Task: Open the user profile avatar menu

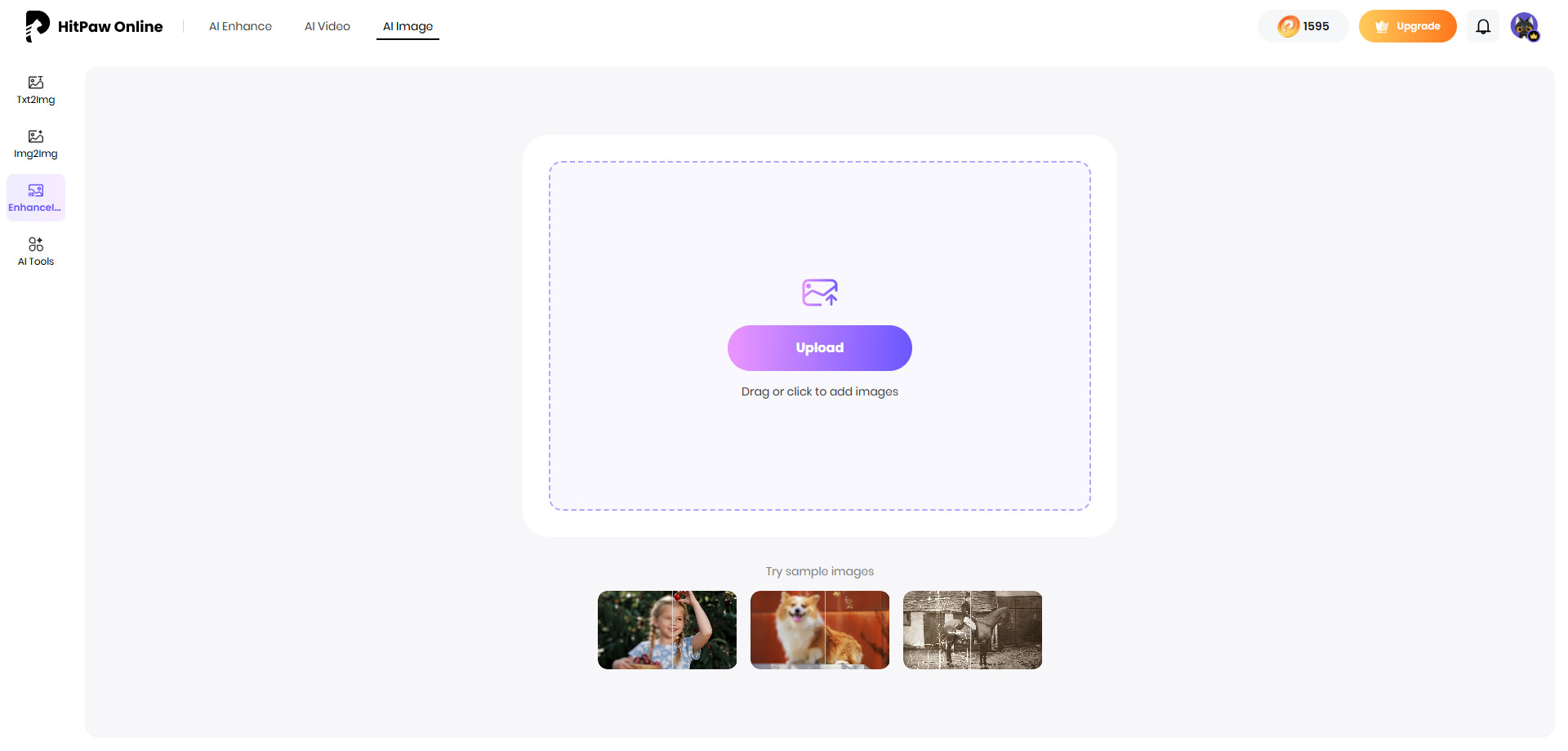Action: coord(1526,26)
